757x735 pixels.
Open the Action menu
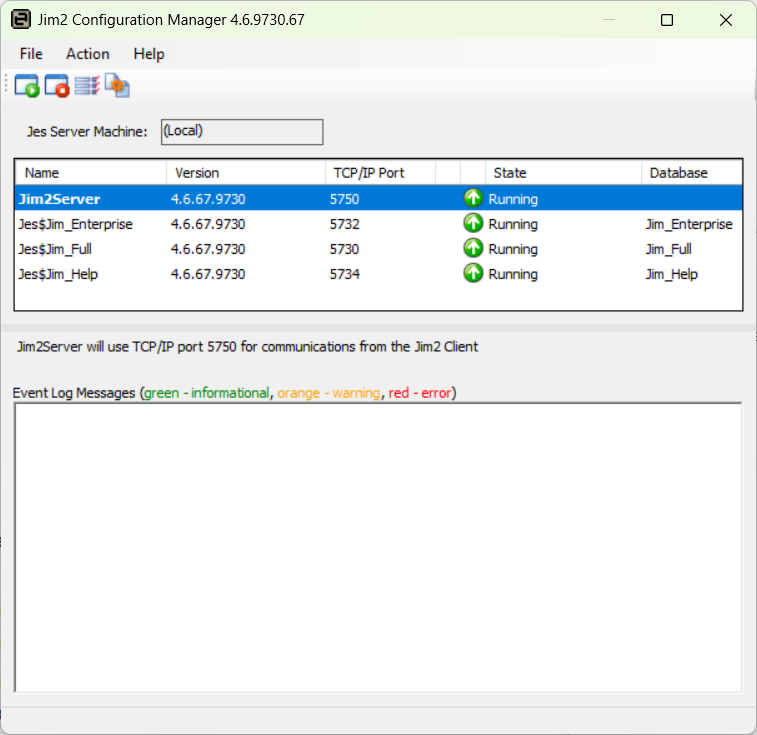(88, 54)
